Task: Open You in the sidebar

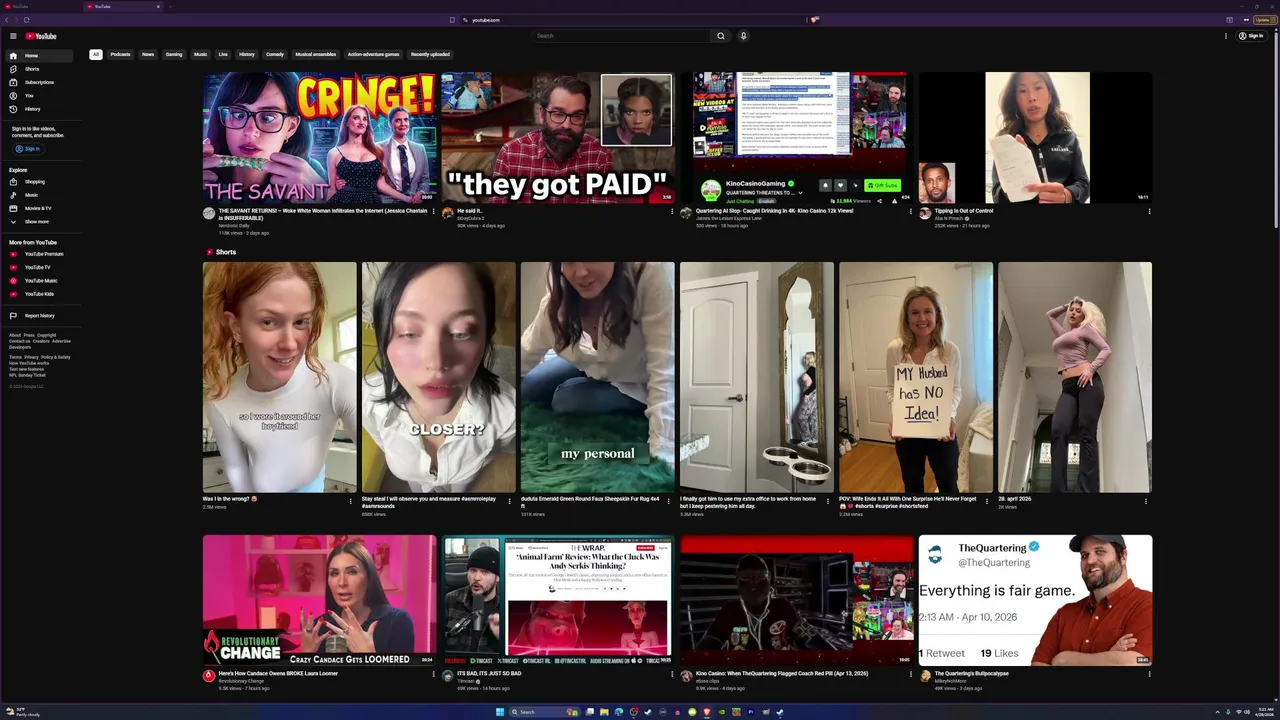Action: [x=40, y=95]
